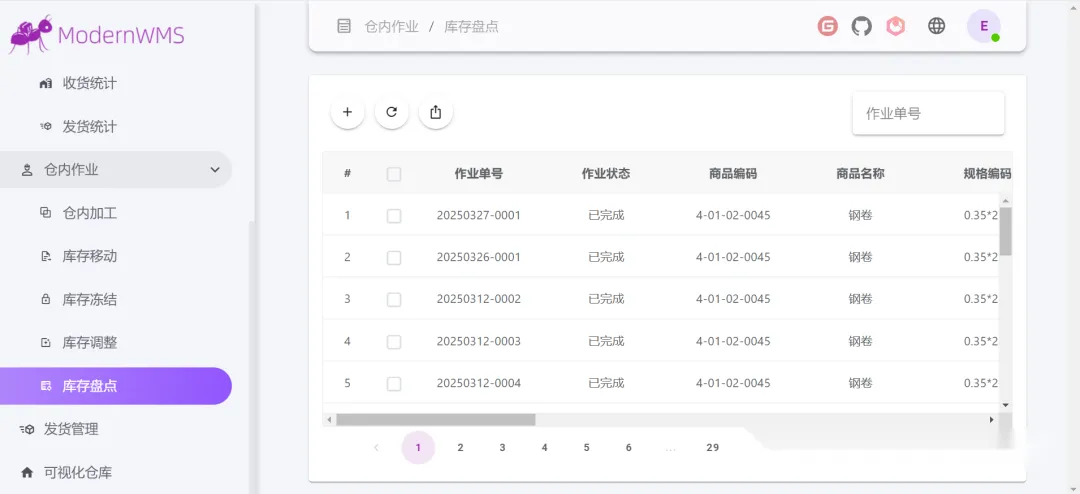Open the user avatar E menu

[x=984, y=26]
